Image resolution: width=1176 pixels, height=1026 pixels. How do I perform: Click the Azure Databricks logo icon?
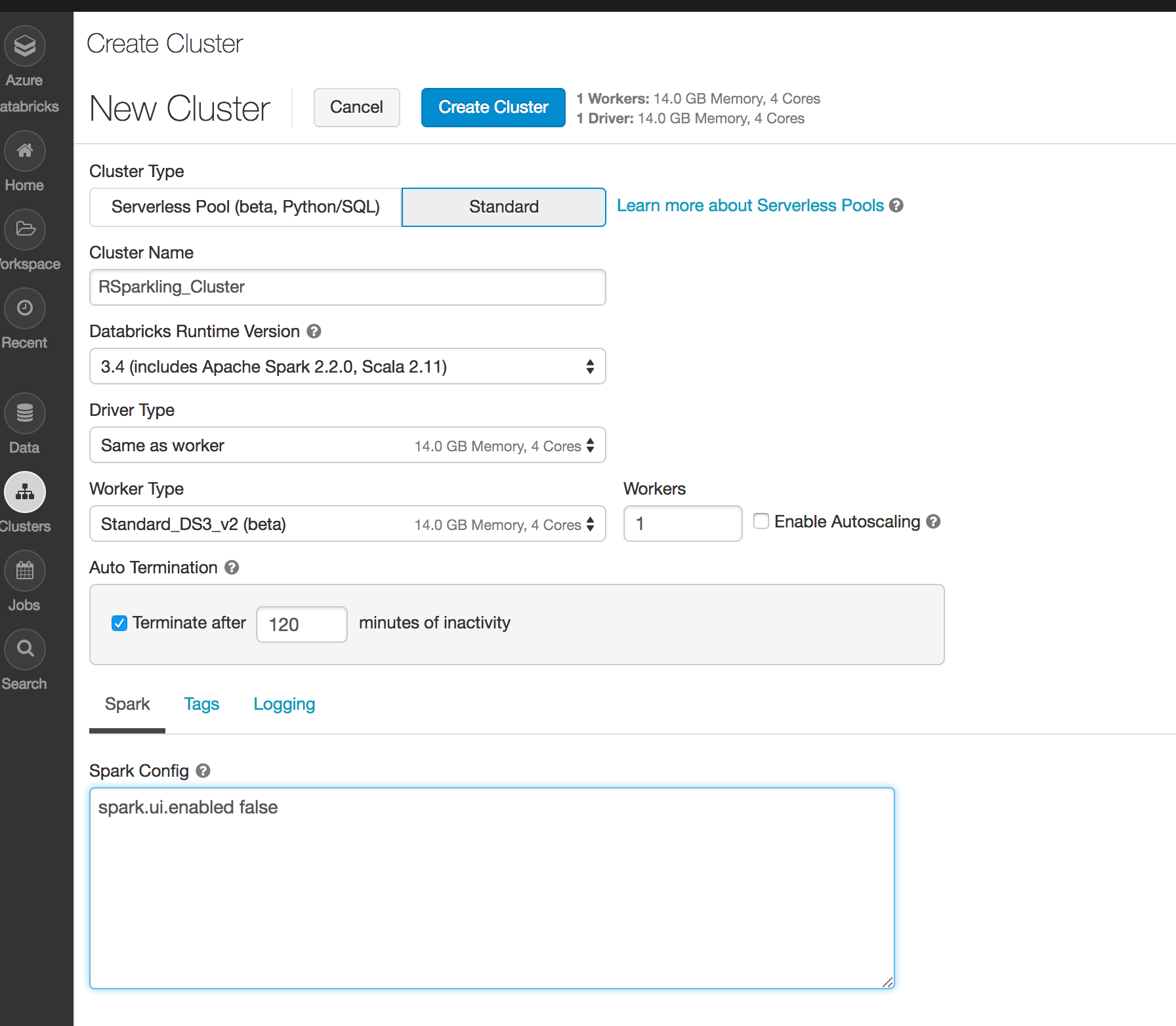tap(24, 46)
